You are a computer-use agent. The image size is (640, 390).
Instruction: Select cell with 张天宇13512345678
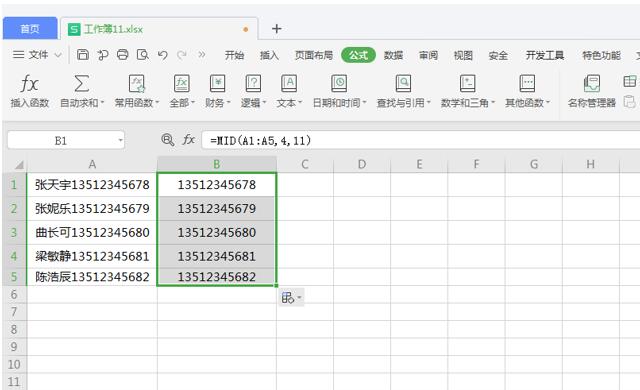[92, 185]
